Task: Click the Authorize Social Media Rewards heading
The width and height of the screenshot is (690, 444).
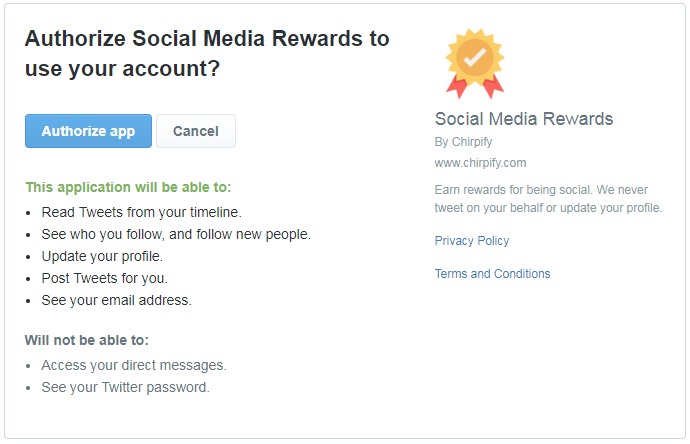Action: click(x=207, y=53)
